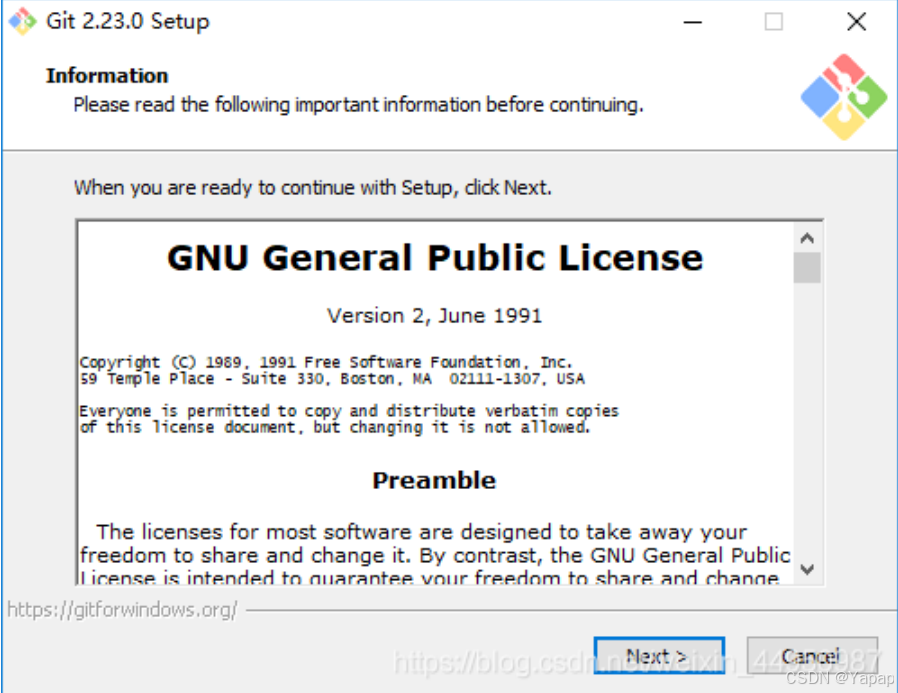Click the Copyright (C) 1989, 1991 line
This screenshot has width=898, height=693.
[x=325, y=362]
